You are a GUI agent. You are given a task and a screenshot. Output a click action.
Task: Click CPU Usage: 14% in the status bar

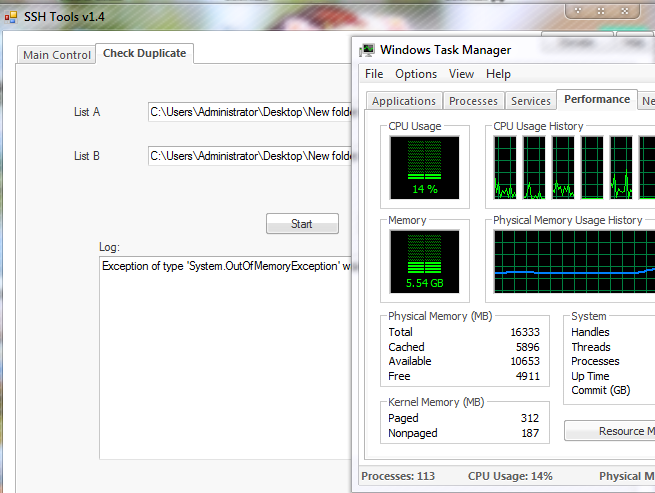click(510, 476)
